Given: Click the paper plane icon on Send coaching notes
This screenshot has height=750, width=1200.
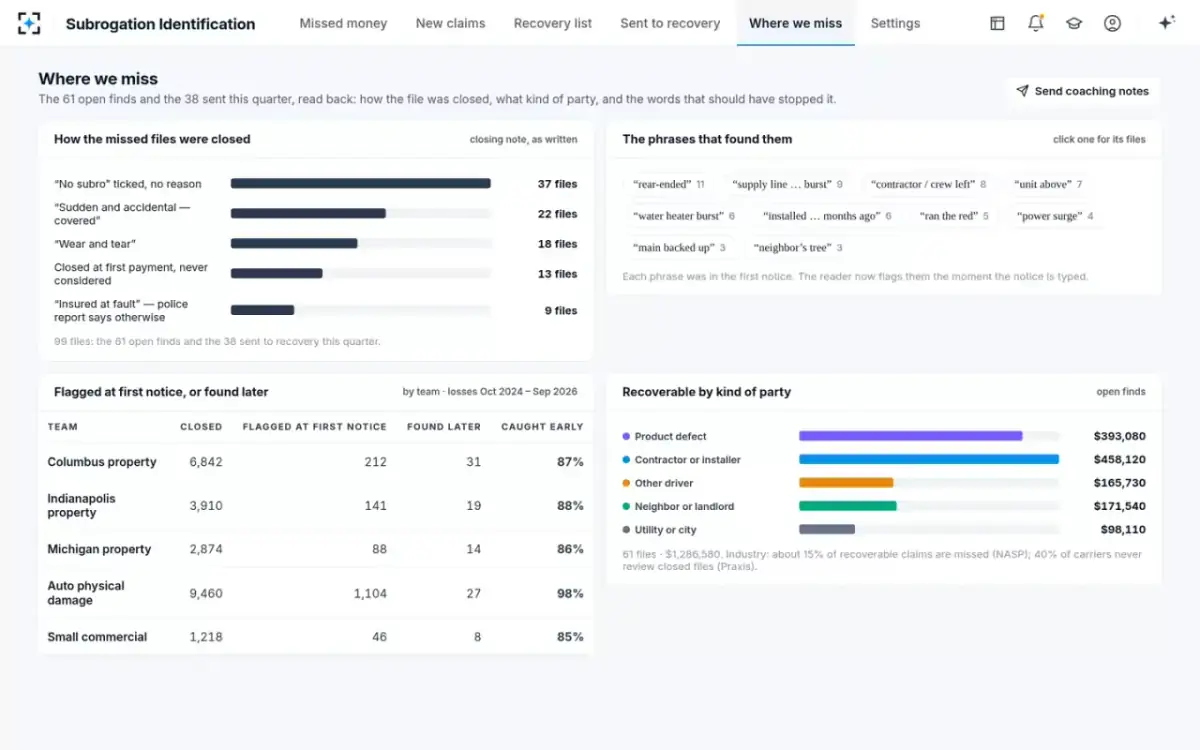Looking at the screenshot, I should pyautogui.click(x=1022, y=91).
